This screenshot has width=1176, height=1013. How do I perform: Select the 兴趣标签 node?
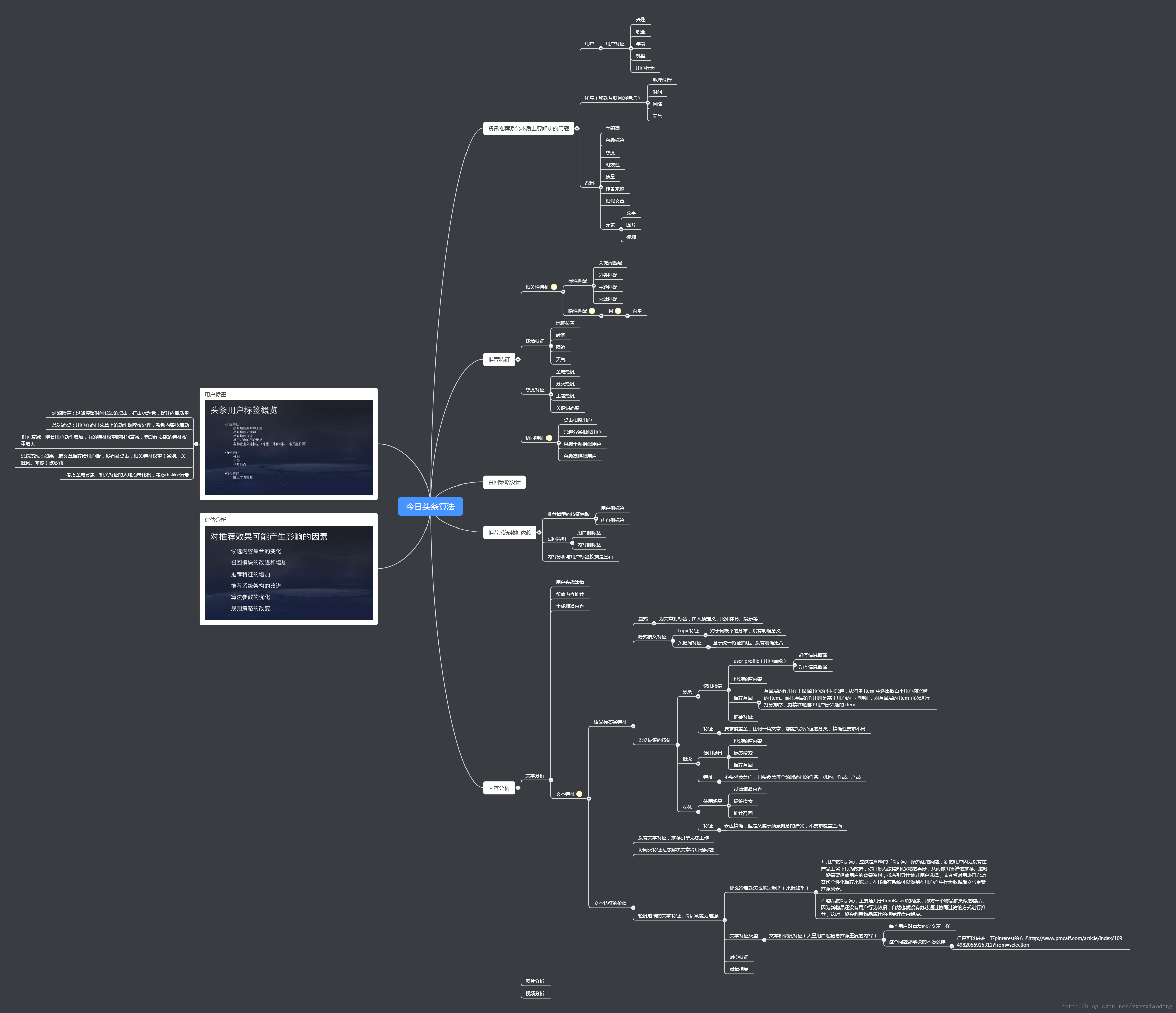(615, 141)
